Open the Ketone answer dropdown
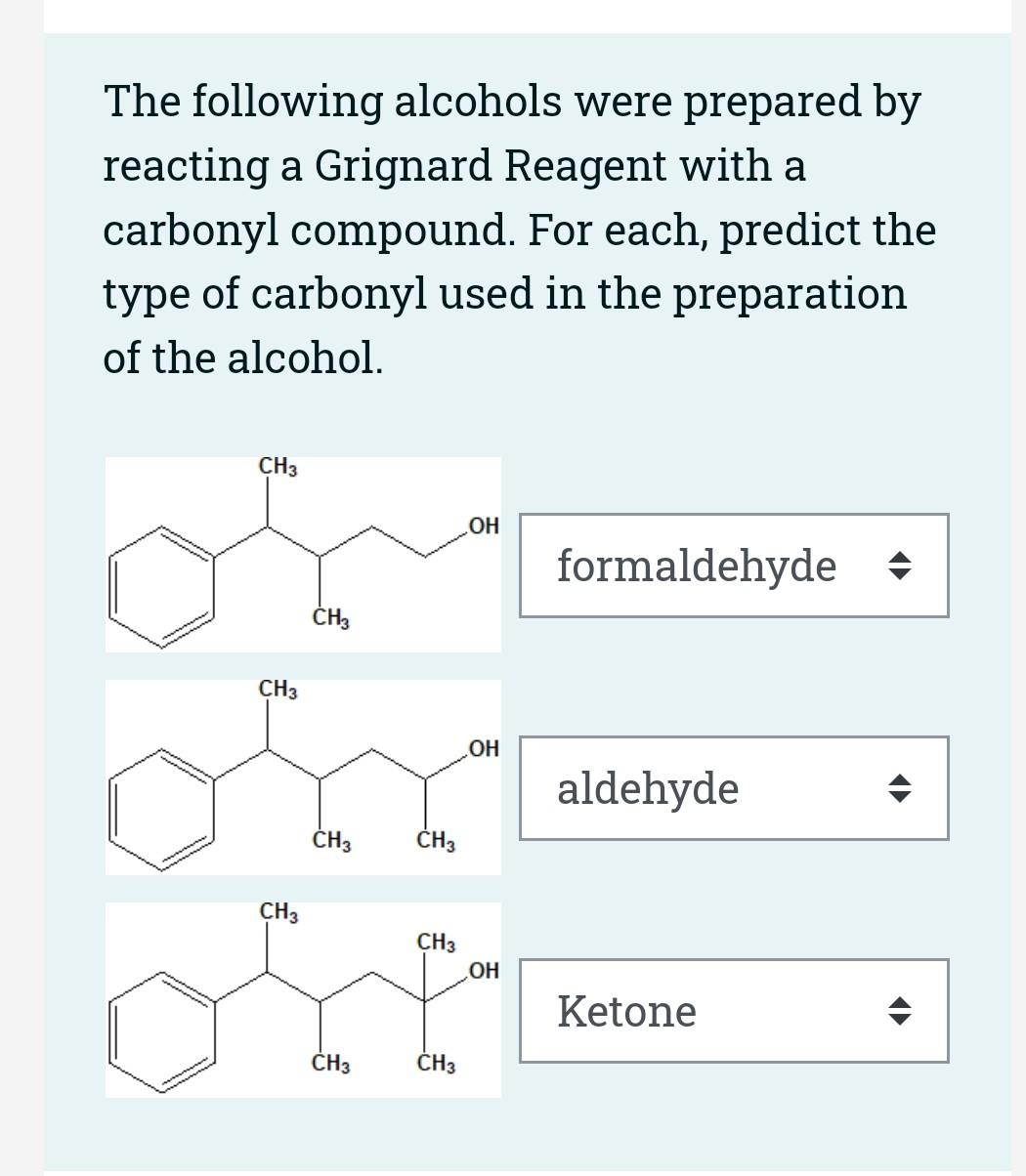Viewport: 1026px width, 1176px height. coord(735,1012)
